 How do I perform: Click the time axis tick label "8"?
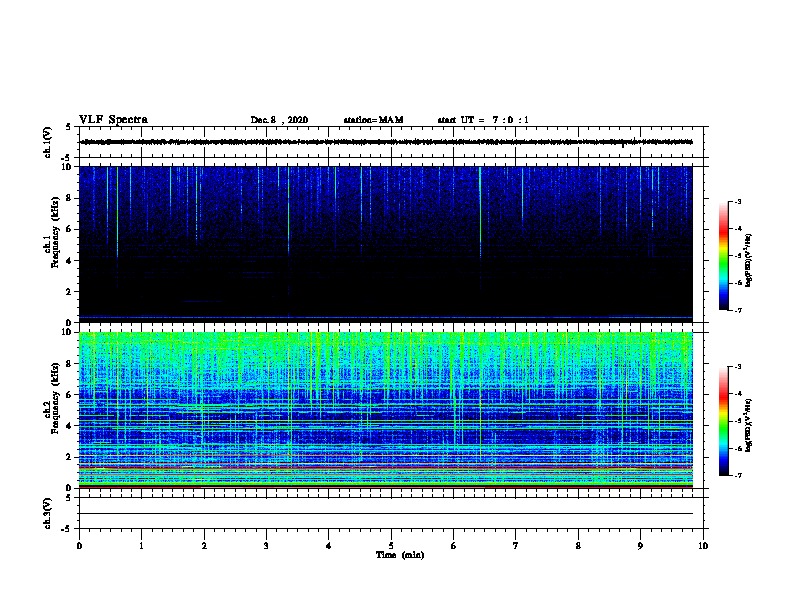[x=578, y=546]
